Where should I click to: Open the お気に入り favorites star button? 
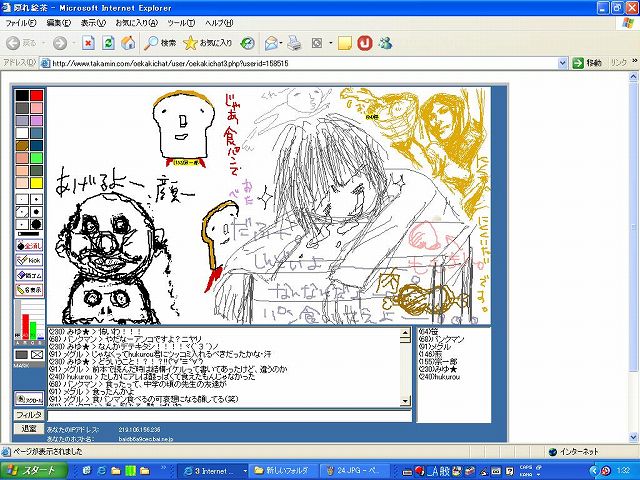tap(208, 43)
